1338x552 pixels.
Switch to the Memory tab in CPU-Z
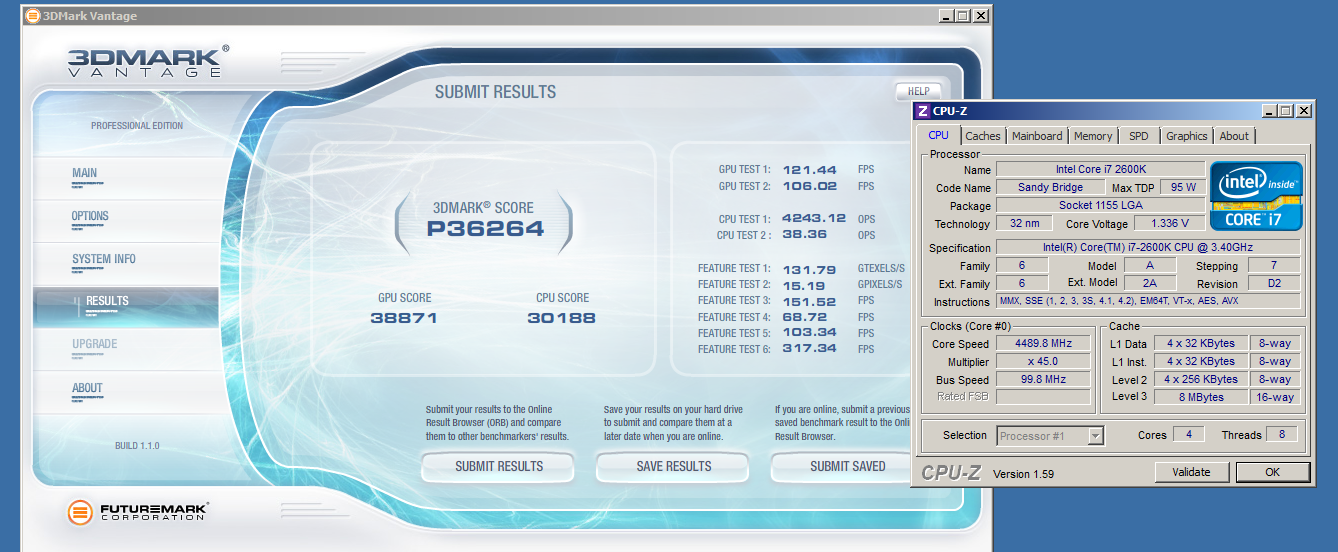1093,136
